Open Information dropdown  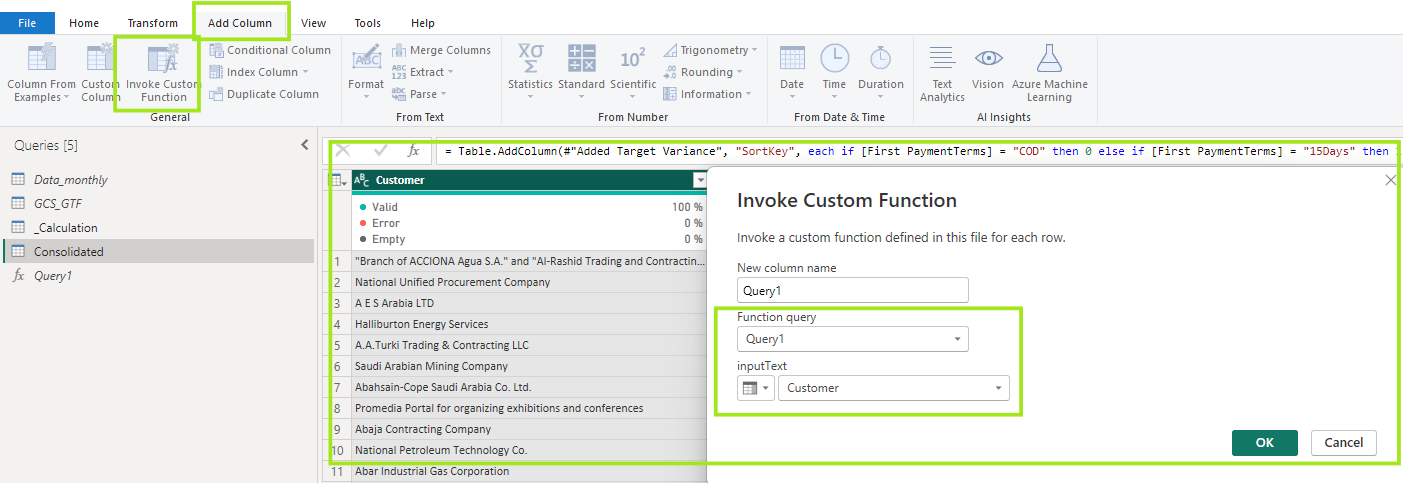tap(708, 94)
